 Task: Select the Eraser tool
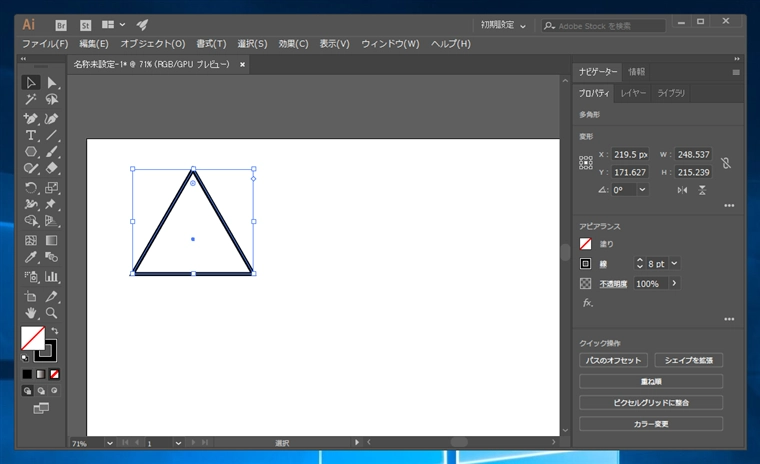coord(51,168)
